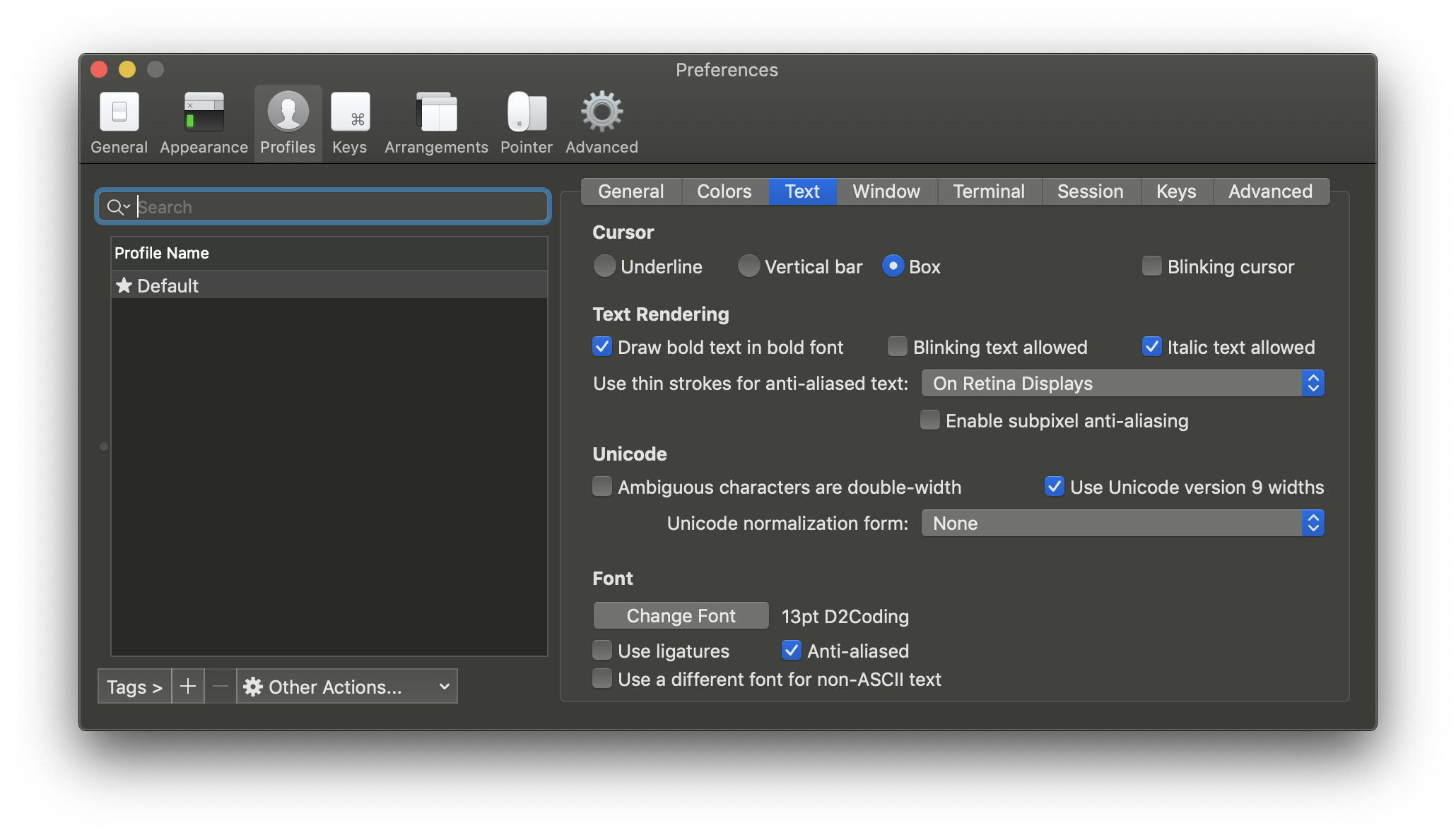Open the thin strokes anti-aliased dropdown
The height and width of the screenshot is (835, 1456).
(1122, 384)
